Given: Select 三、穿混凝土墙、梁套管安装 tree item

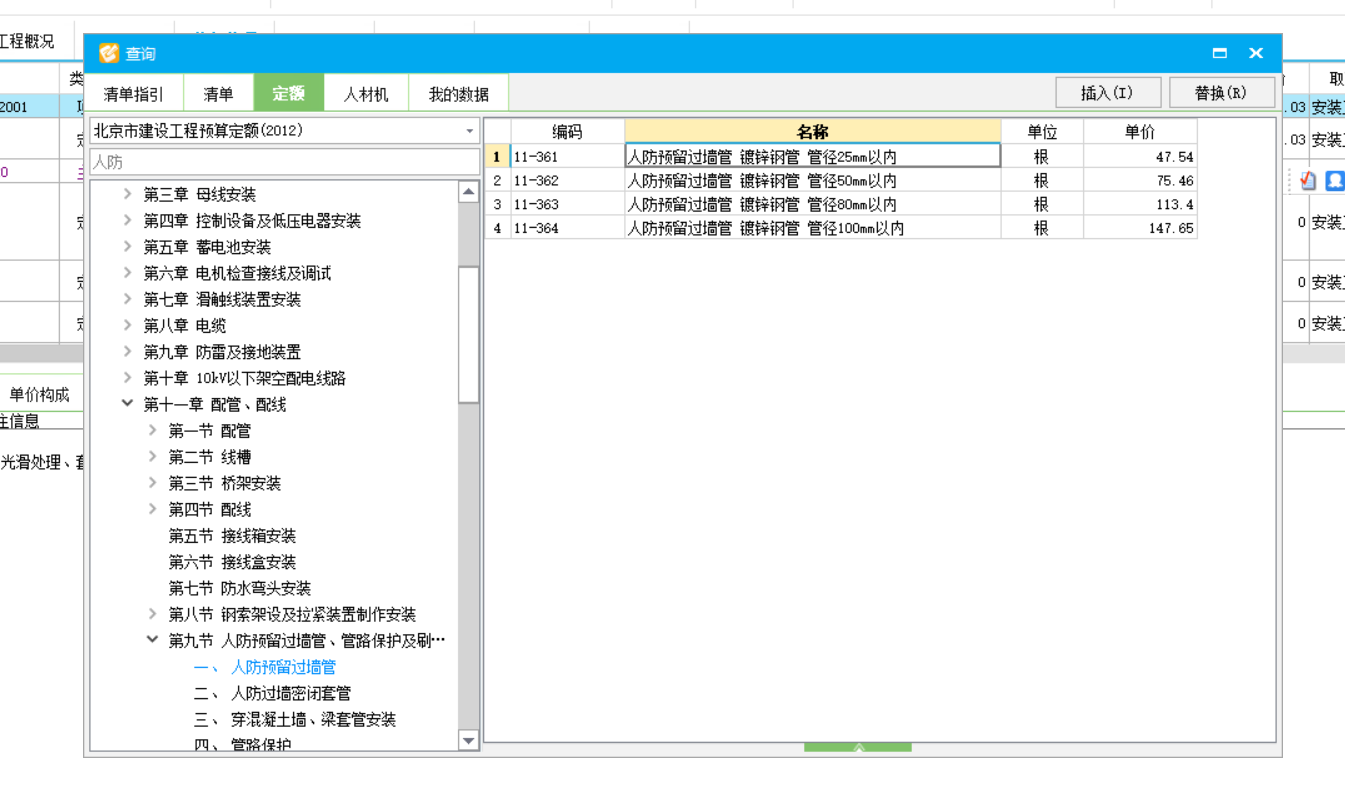Looking at the screenshot, I should [295, 719].
